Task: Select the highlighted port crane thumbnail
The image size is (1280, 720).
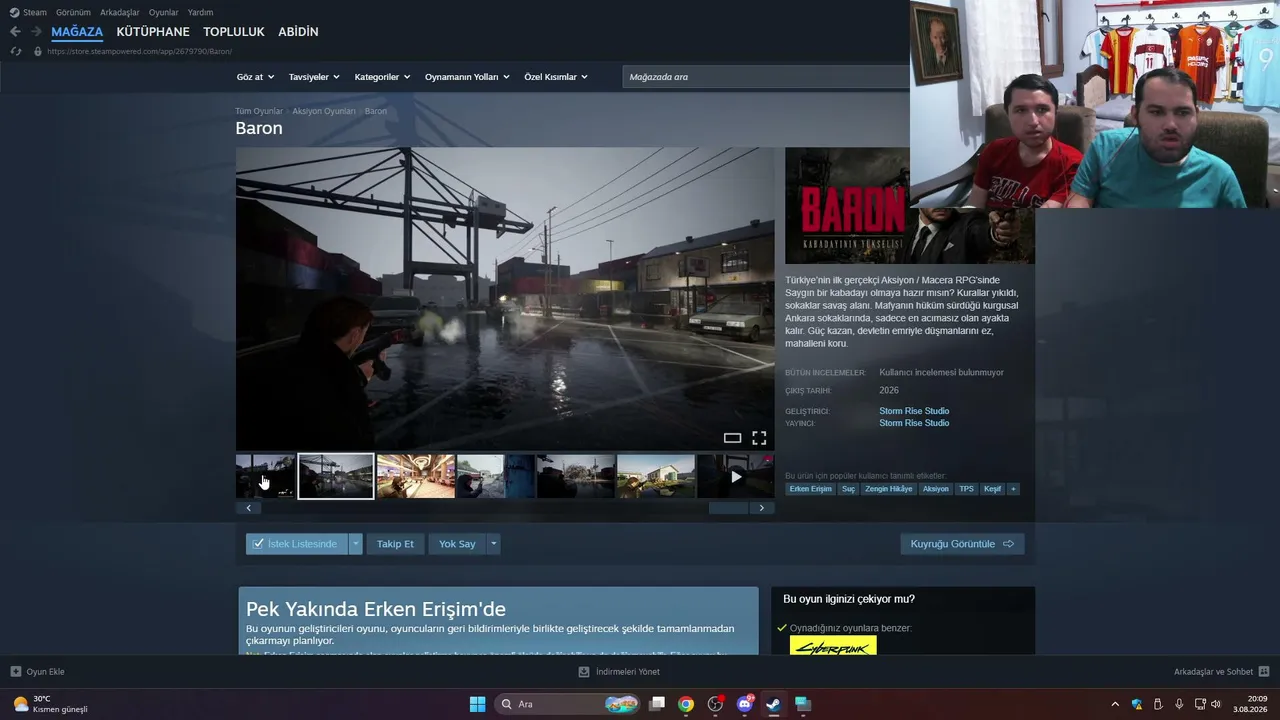Action: (x=336, y=476)
